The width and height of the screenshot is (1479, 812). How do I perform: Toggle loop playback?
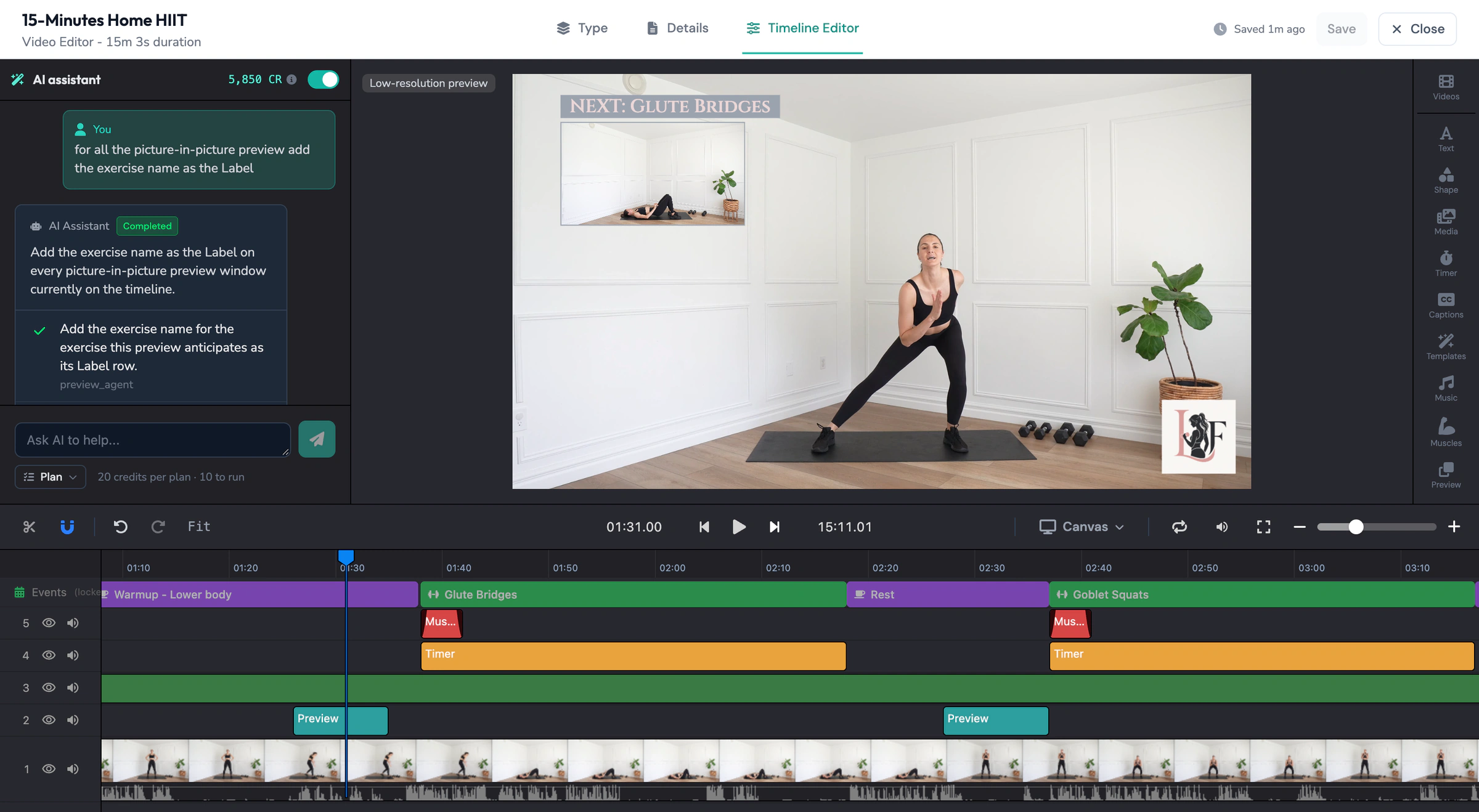(1179, 527)
